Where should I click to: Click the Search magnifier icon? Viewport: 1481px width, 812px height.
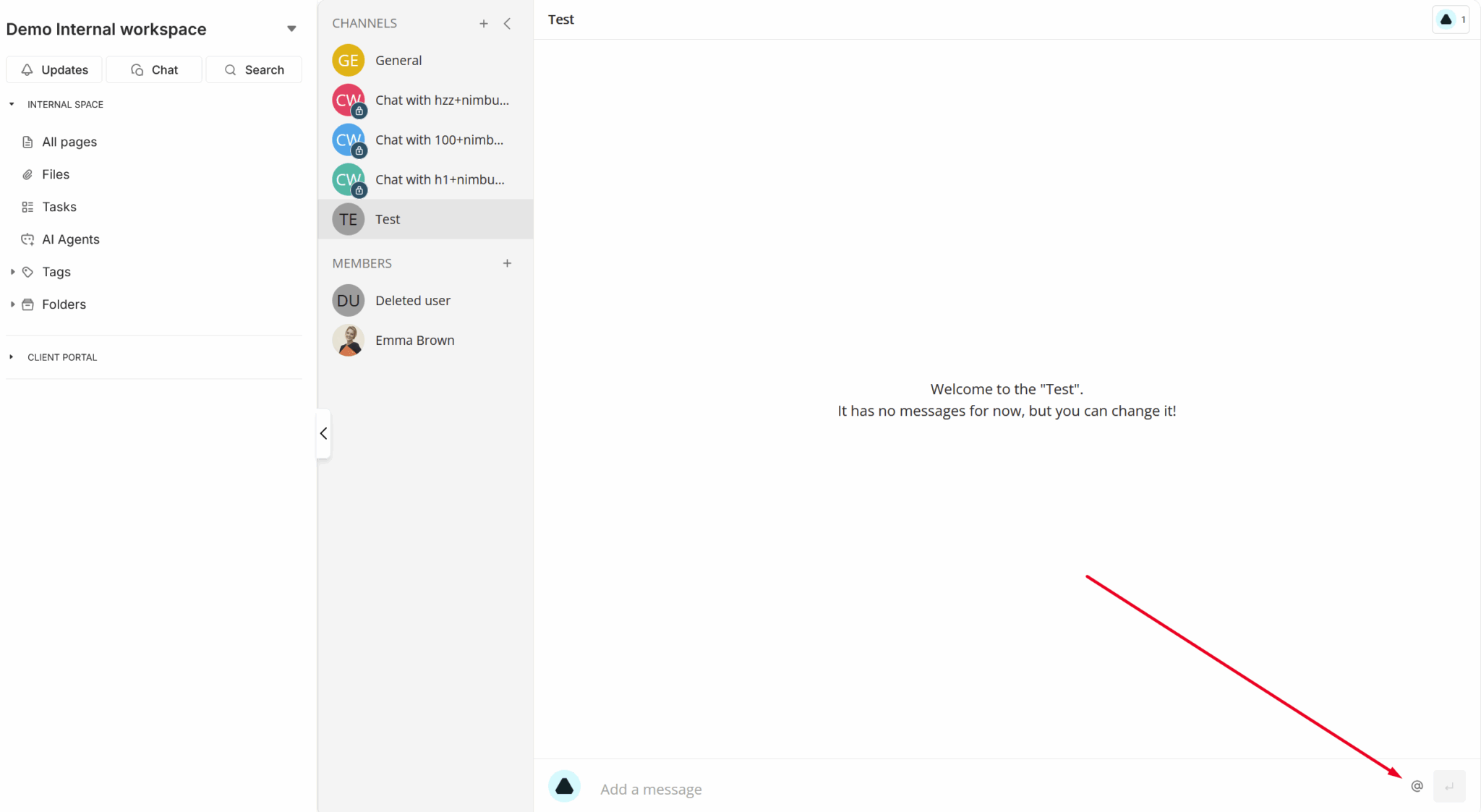click(231, 69)
